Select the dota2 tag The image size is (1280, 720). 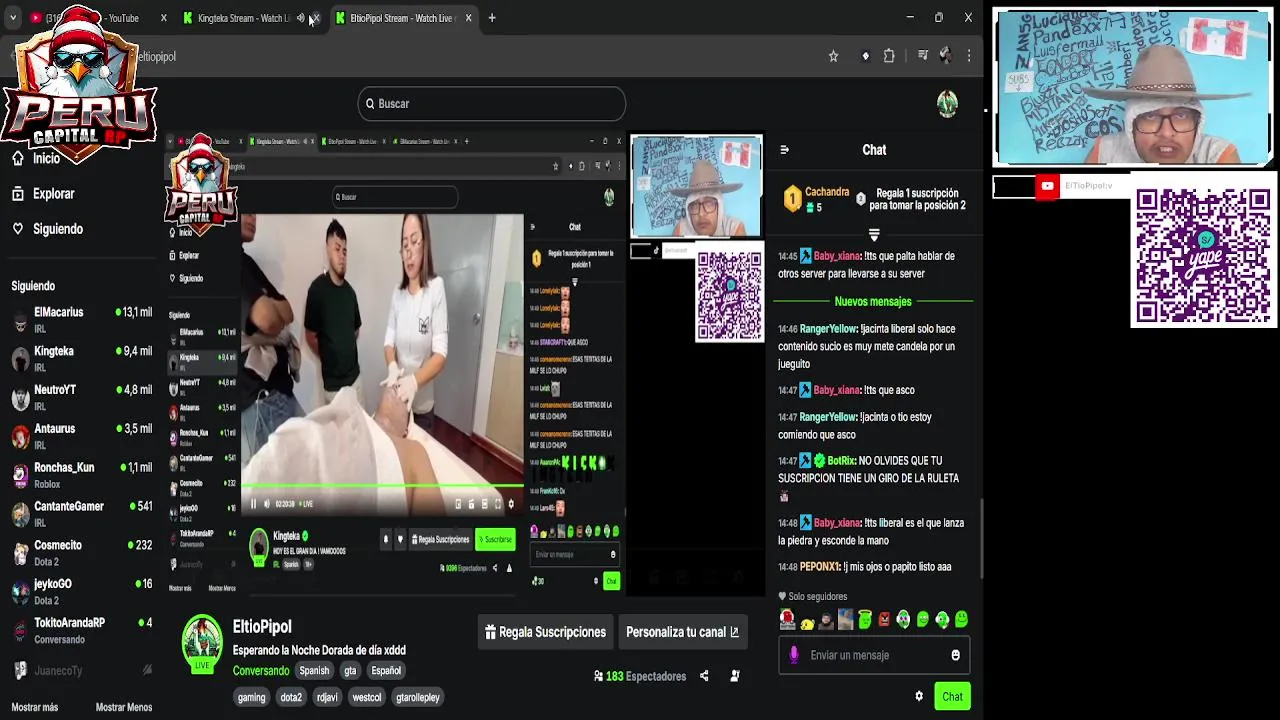(291, 697)
